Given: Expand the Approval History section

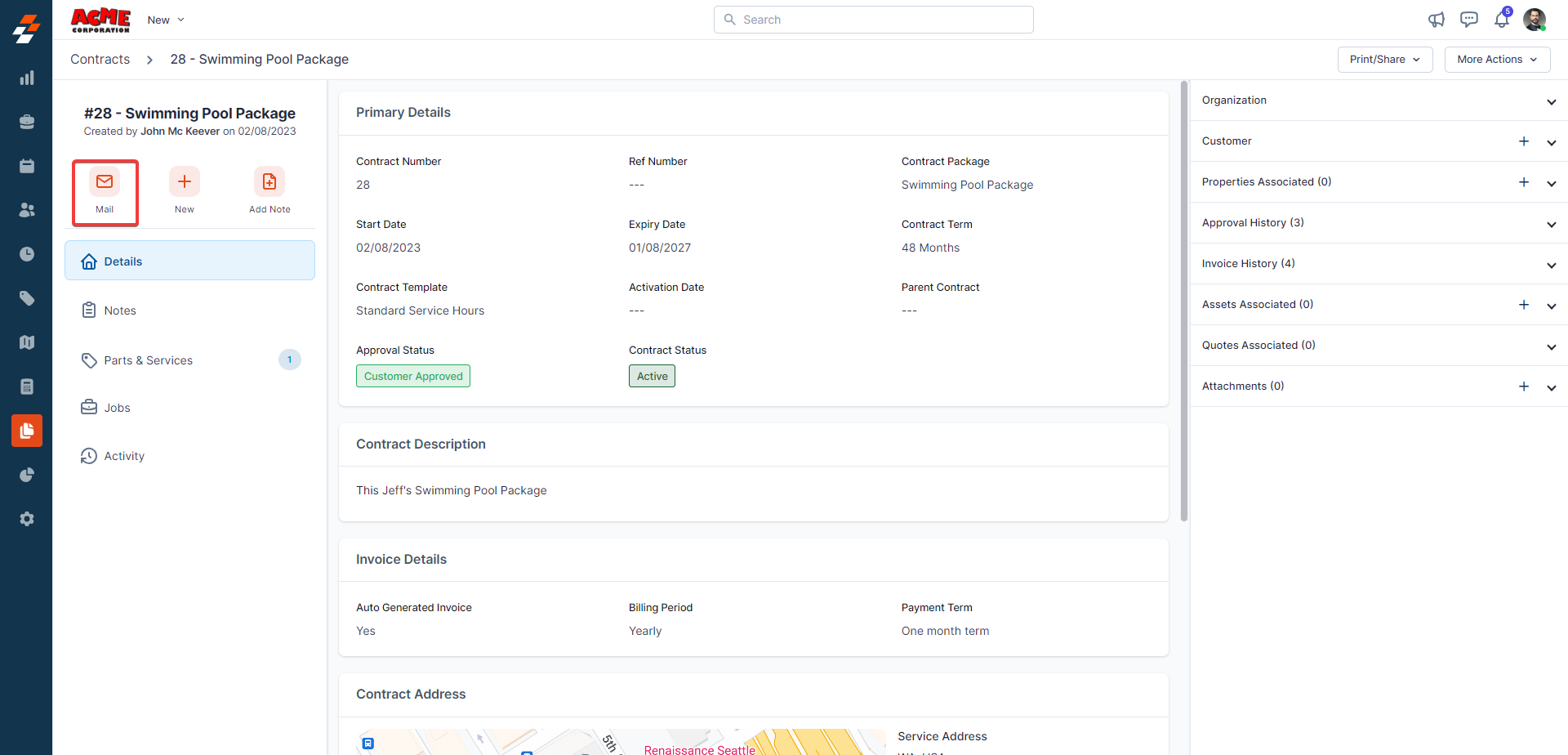Looking at the screenshot, I should 1551,224.
